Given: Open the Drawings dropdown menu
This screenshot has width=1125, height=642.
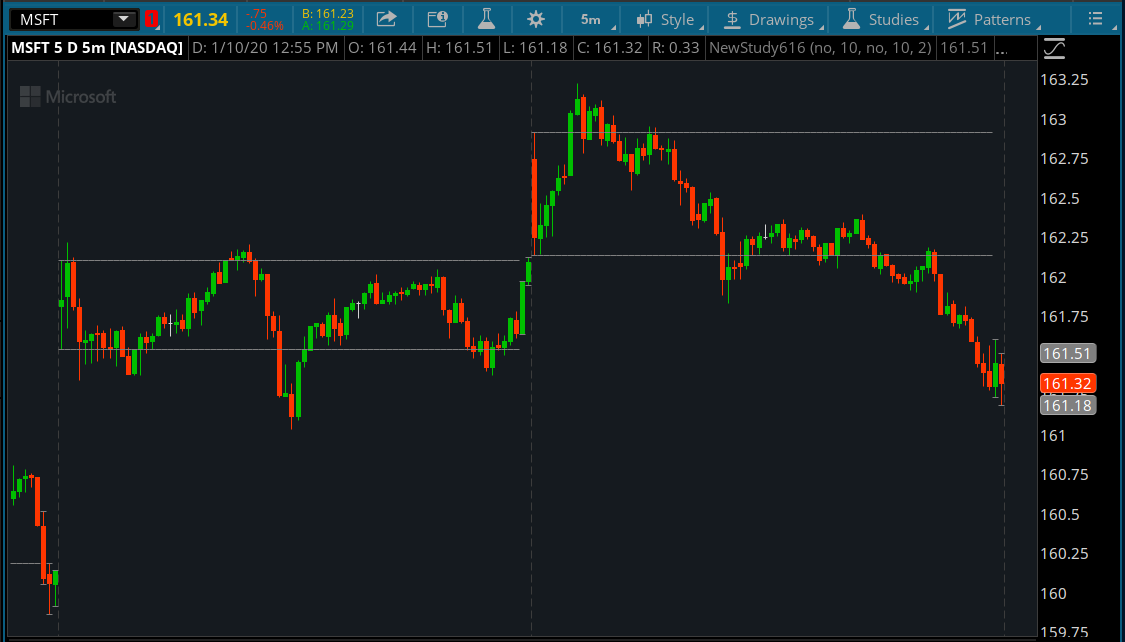Looking at the screenshot, I should click(x=770, y=19).
